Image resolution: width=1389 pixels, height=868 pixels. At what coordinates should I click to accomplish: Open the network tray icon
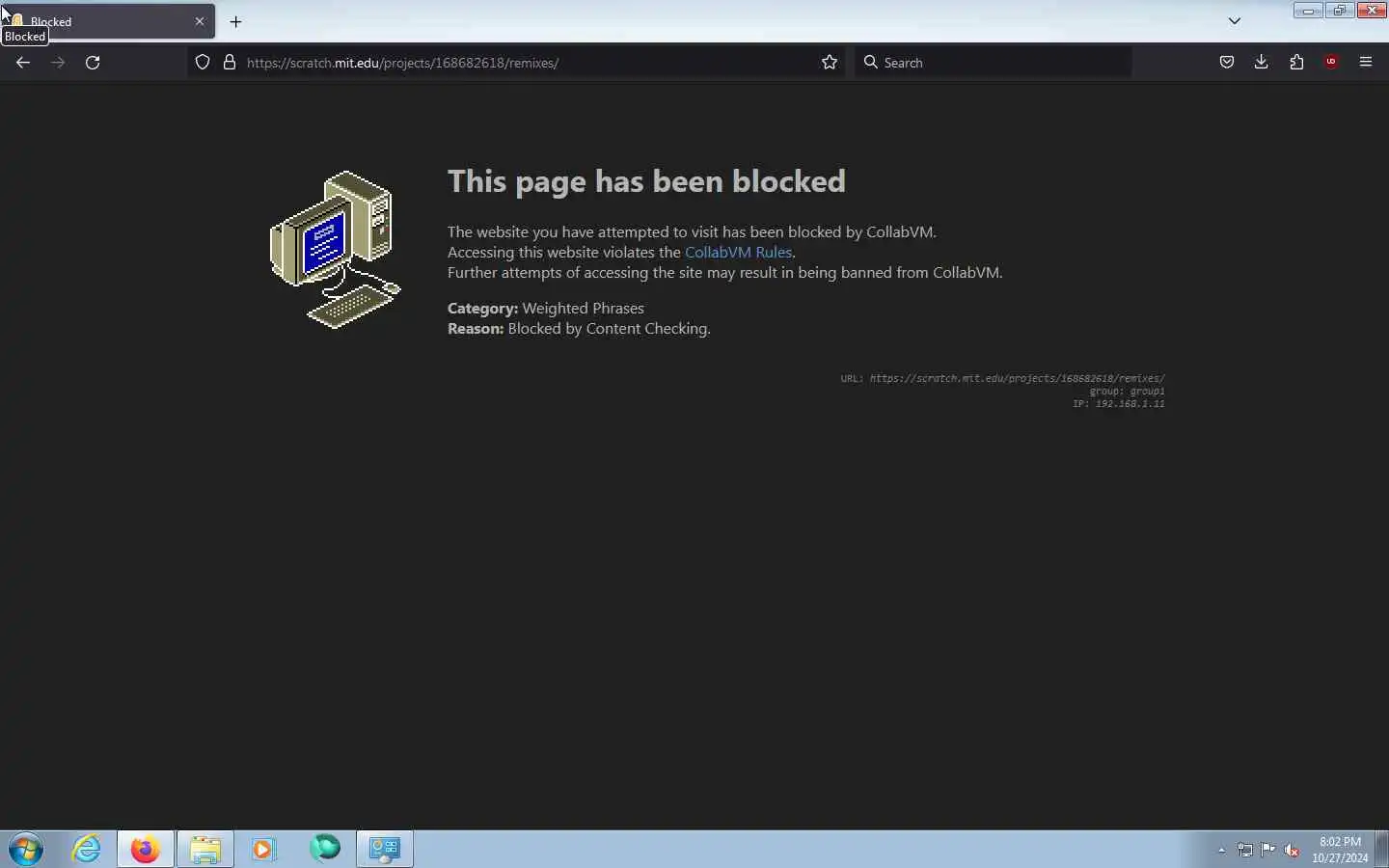tap(1245, 850)
